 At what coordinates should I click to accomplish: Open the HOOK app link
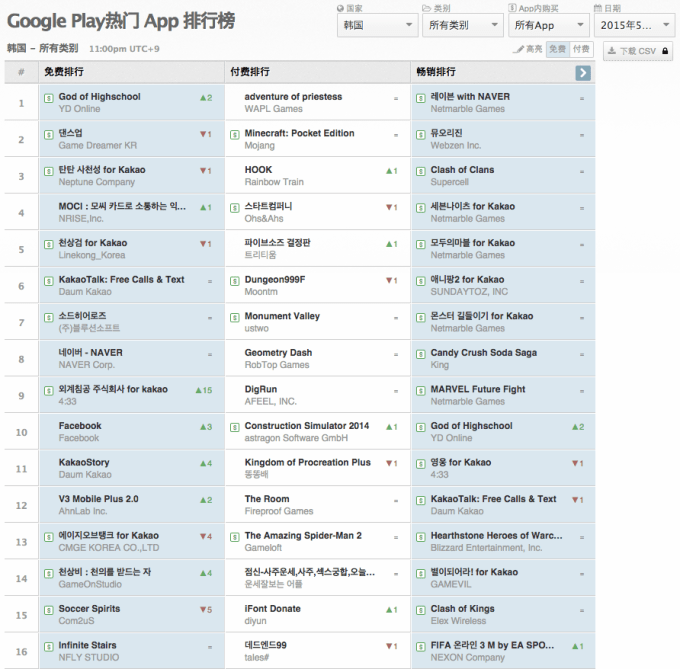coord(258,170)
